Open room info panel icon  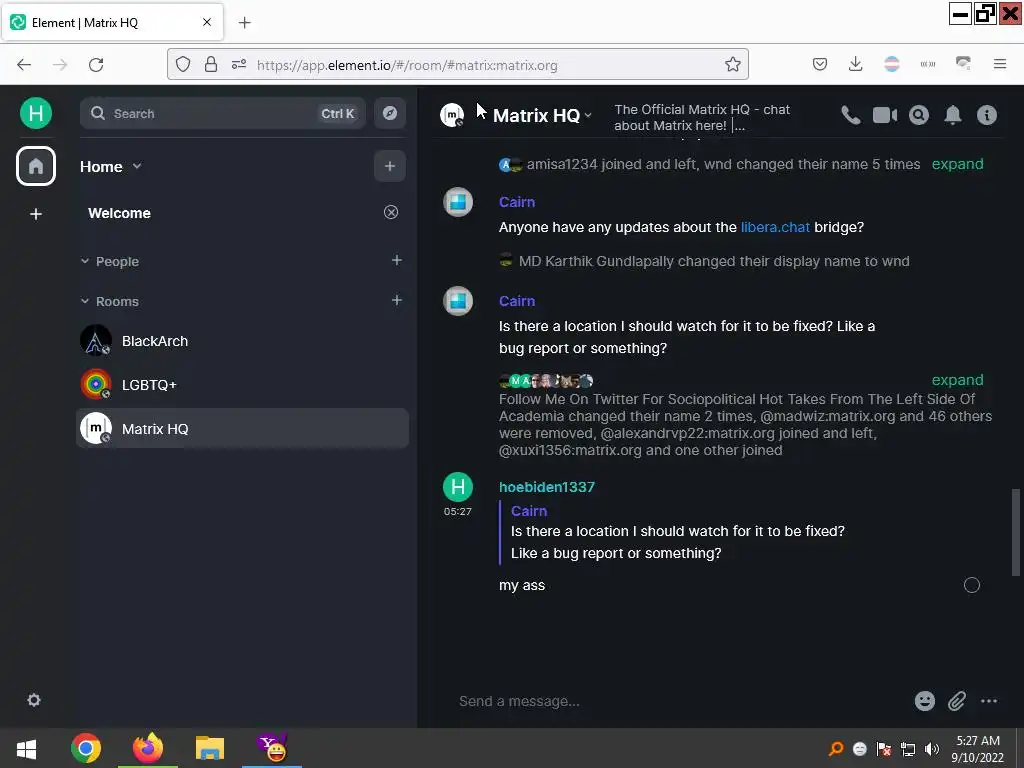click(x=987, y=115)
